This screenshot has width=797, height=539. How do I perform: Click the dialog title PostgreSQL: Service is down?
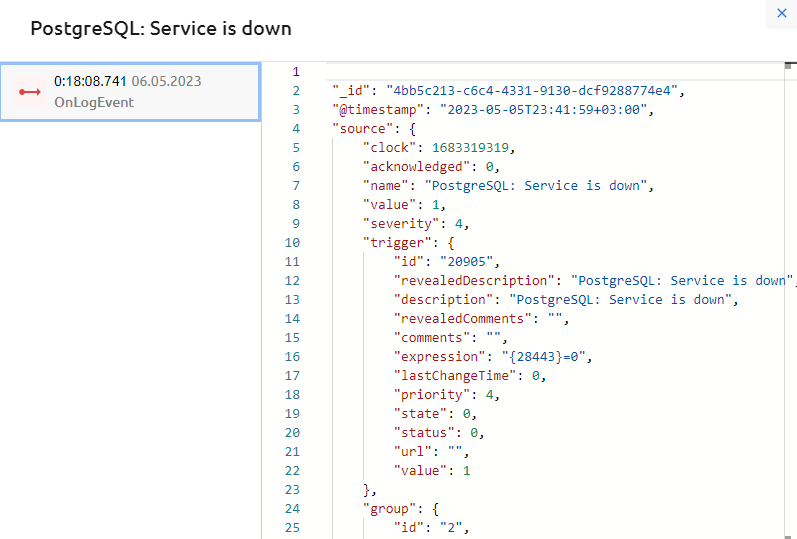coord(161,28)
